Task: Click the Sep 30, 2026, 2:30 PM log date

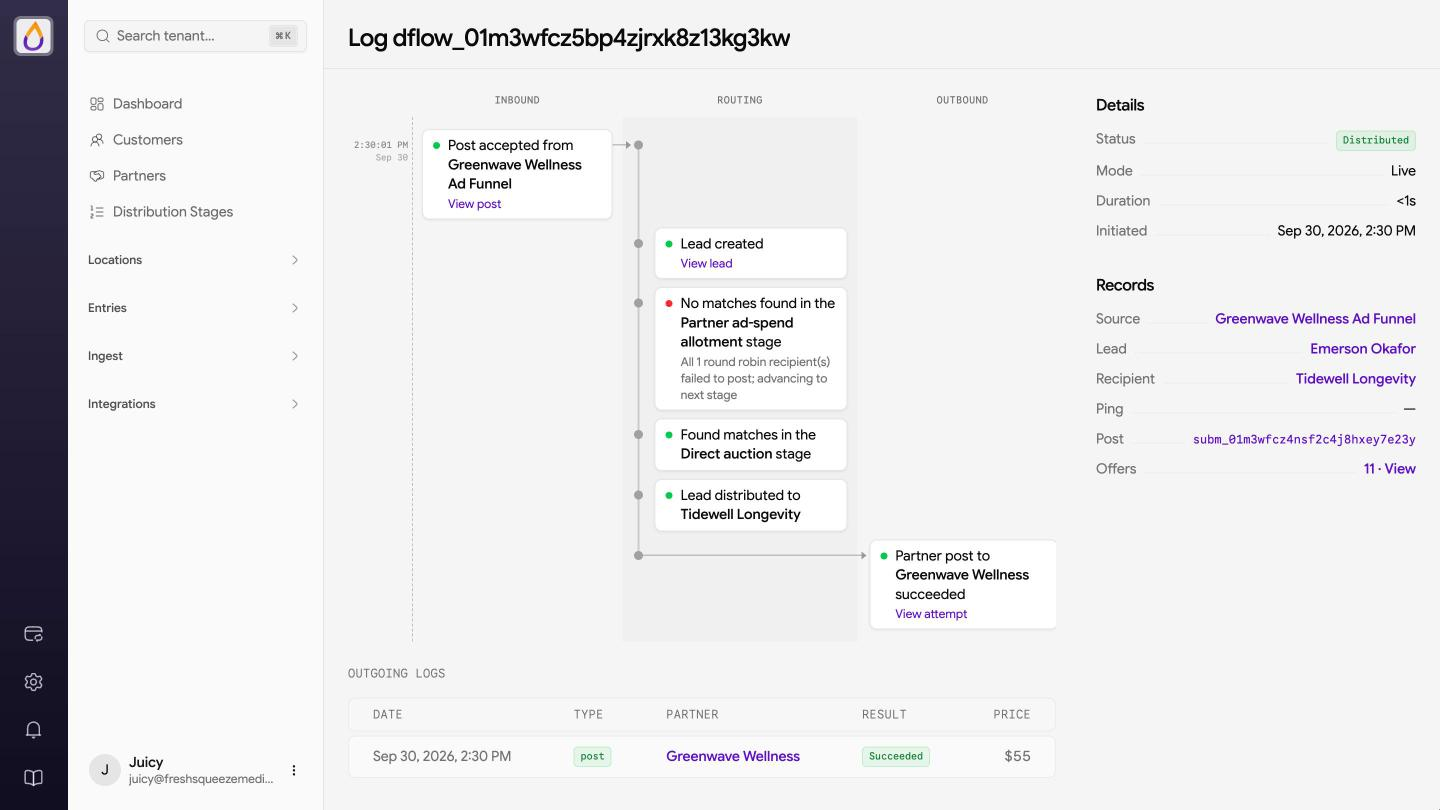Action: pos(442,757)
